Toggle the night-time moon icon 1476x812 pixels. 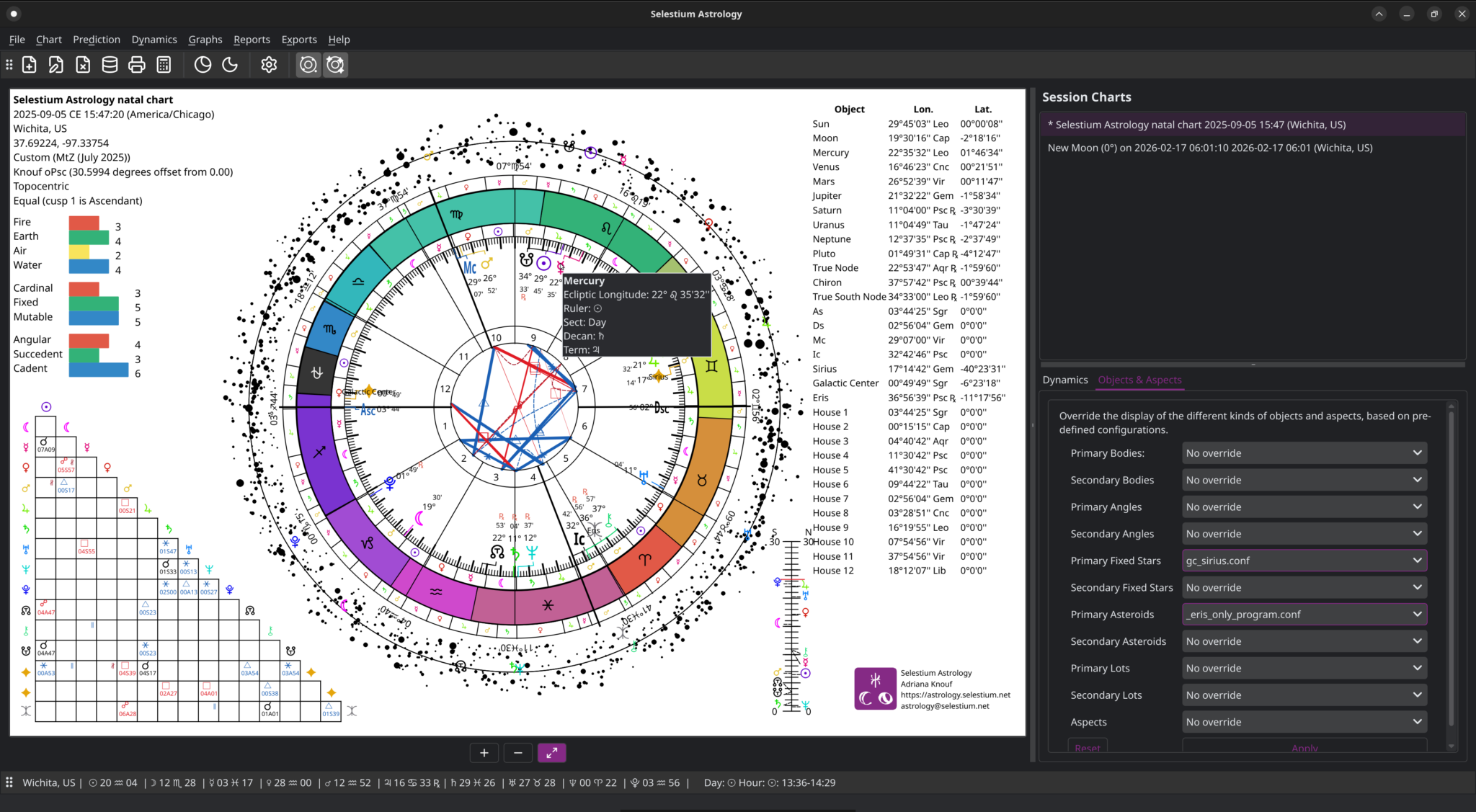coord(230,64)
